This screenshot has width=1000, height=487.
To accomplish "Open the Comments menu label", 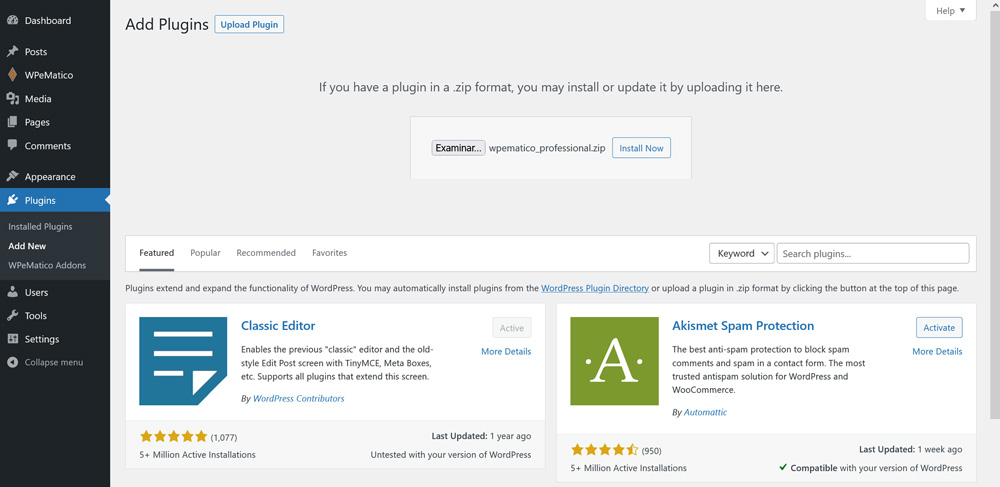I will 48,146.
